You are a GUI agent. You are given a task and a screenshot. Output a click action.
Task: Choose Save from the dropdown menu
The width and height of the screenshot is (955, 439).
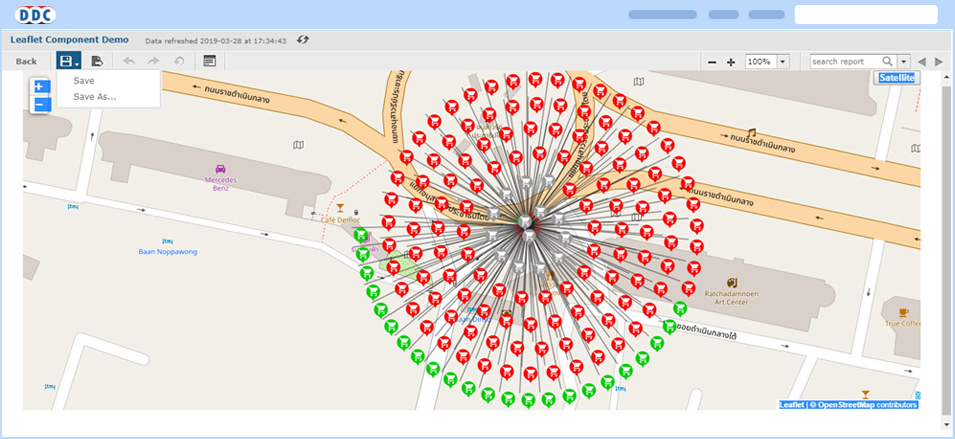(x=84, y=80)
